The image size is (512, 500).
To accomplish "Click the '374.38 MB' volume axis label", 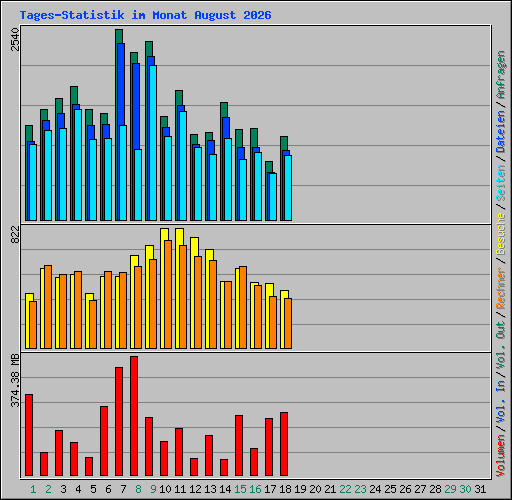I will (x=15, y=381).
